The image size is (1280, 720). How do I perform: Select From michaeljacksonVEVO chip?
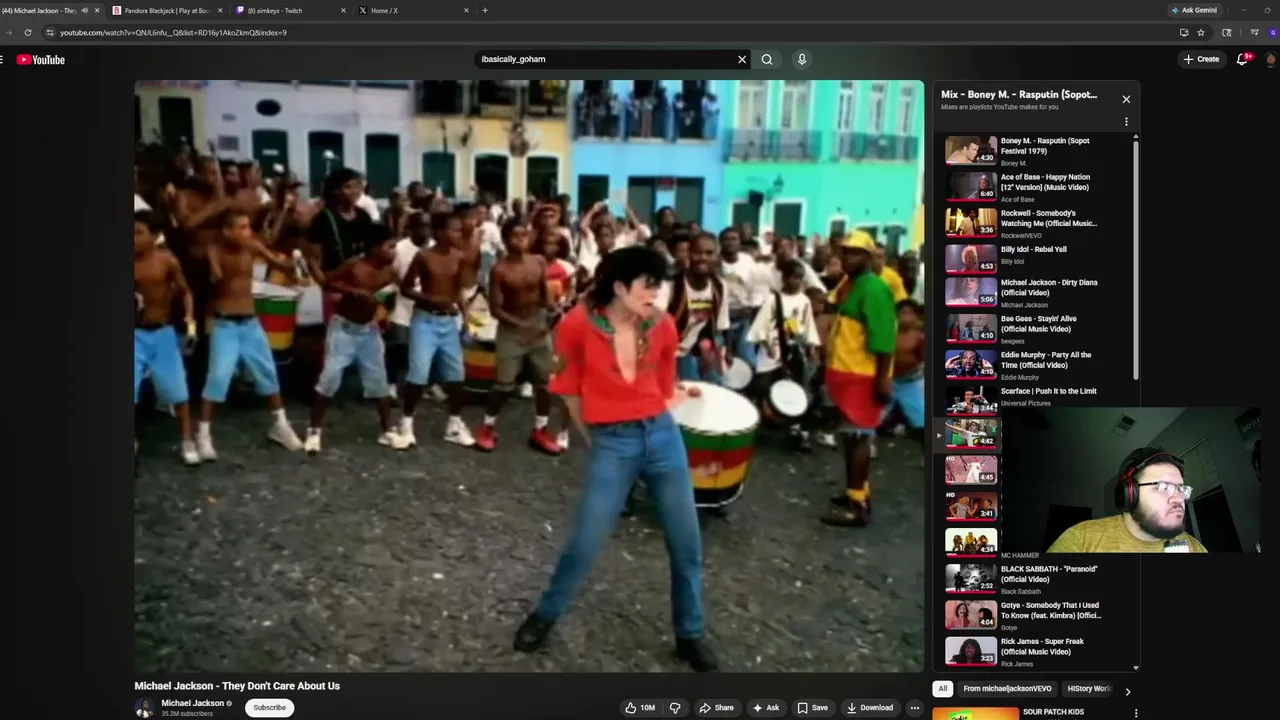1007,689
